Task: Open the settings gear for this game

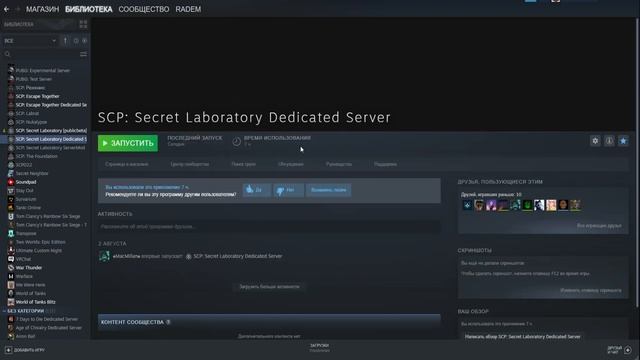Action: point(595,141)
